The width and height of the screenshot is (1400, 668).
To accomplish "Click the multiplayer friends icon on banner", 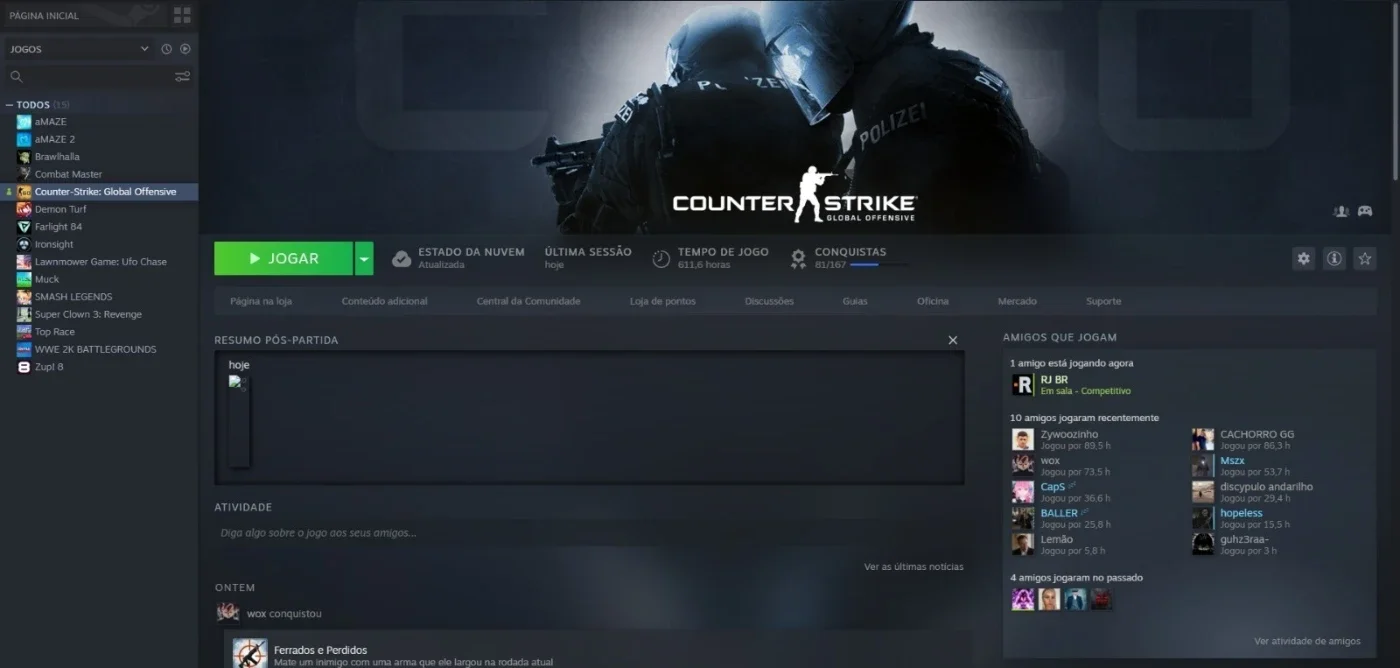I will 1341,211.
